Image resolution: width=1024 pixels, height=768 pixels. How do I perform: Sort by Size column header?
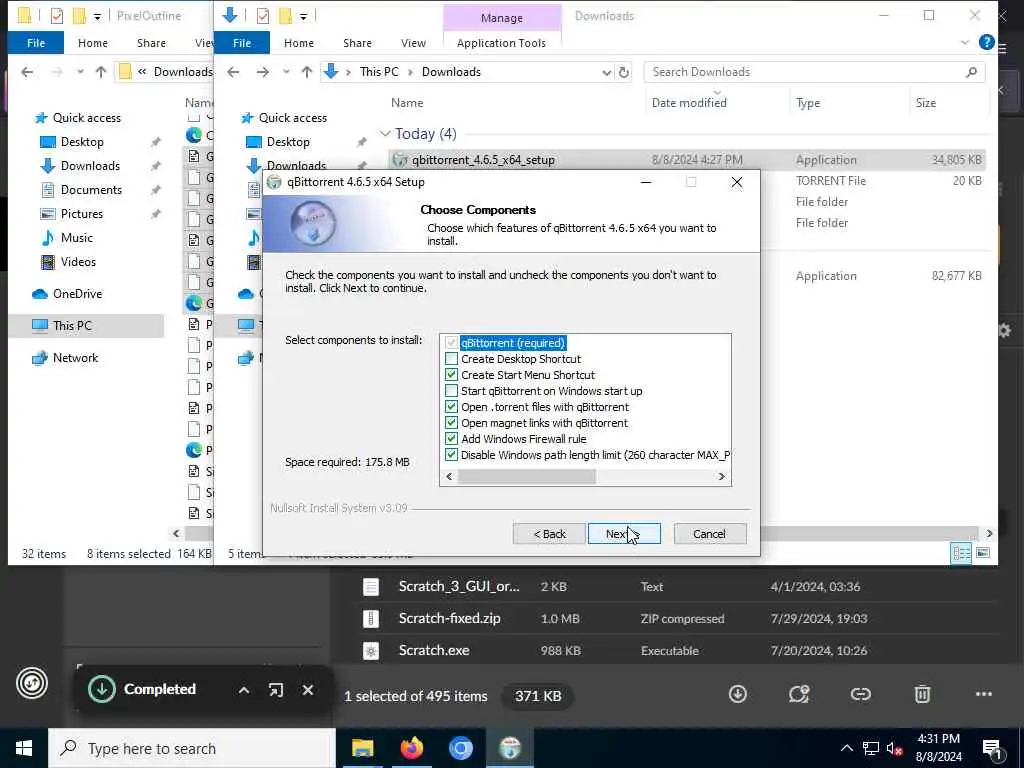[x=925, y=103]
